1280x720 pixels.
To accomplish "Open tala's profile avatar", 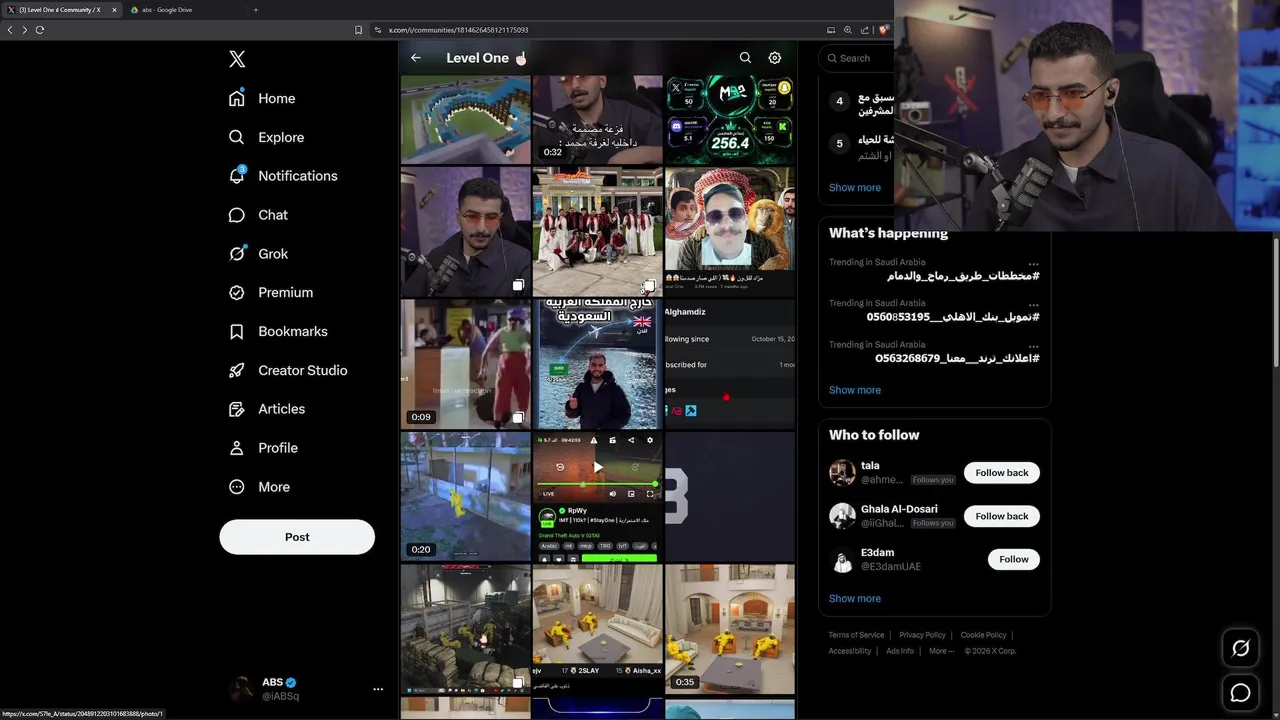I will (842, 472).
